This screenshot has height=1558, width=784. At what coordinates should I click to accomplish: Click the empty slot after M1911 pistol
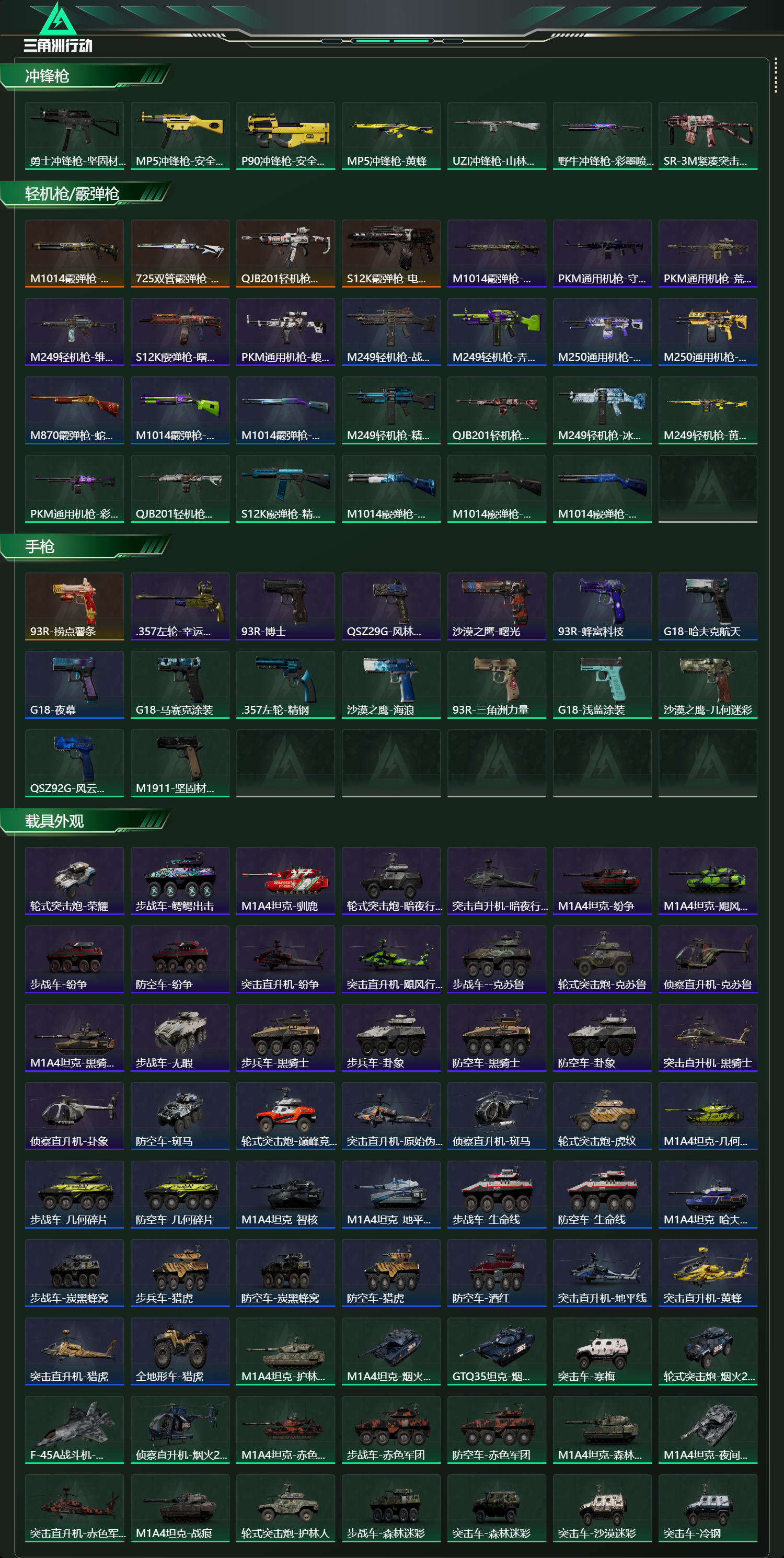coord(285,763)
